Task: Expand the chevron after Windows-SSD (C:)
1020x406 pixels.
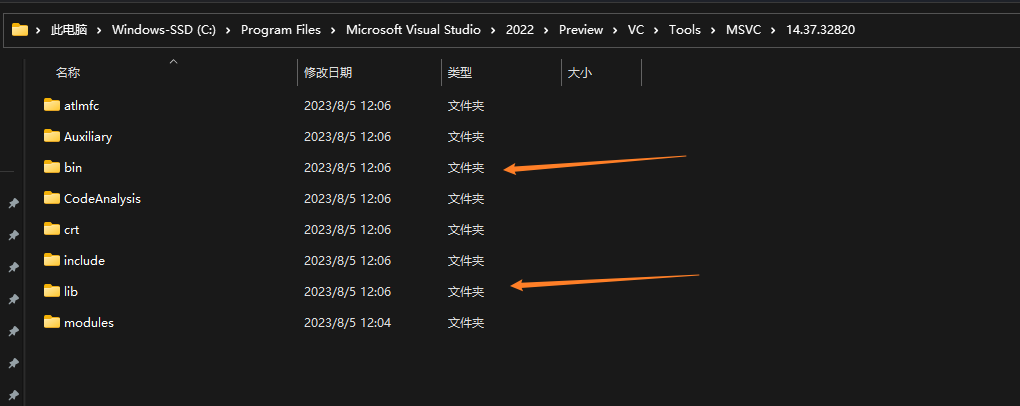Action: (228, 30)
